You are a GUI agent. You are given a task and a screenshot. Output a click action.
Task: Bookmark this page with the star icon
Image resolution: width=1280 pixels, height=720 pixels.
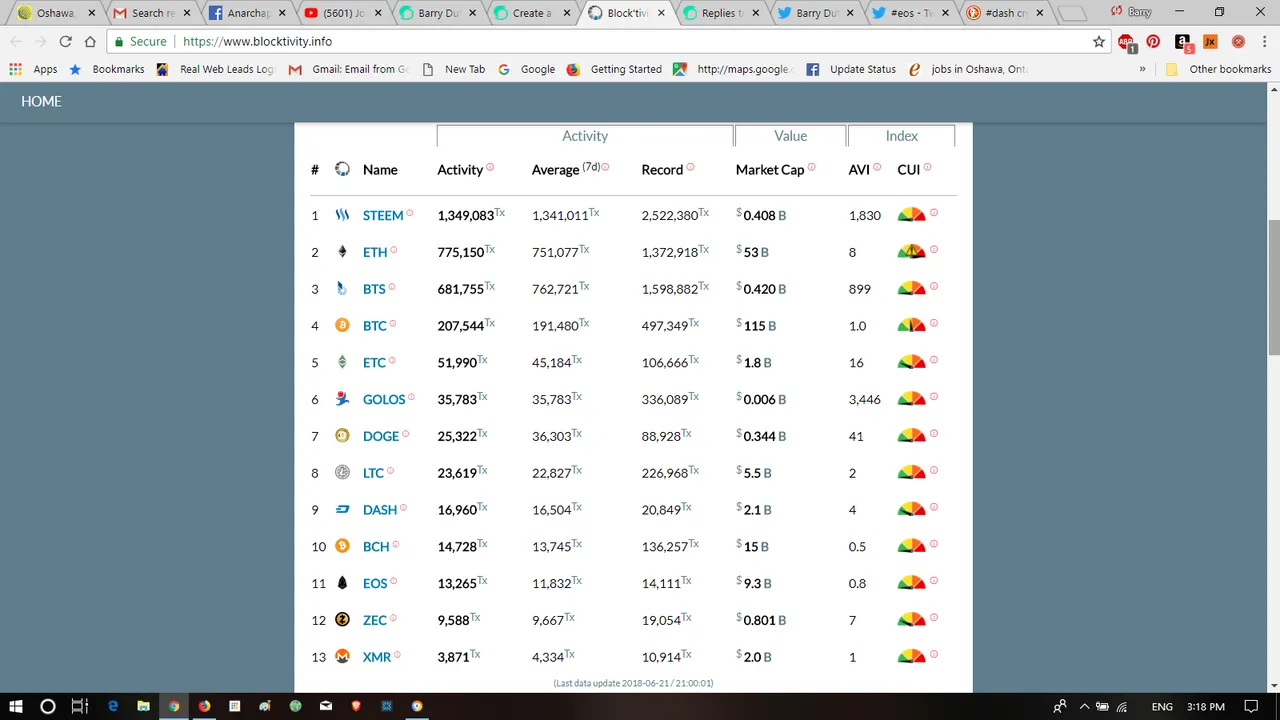1099,42
